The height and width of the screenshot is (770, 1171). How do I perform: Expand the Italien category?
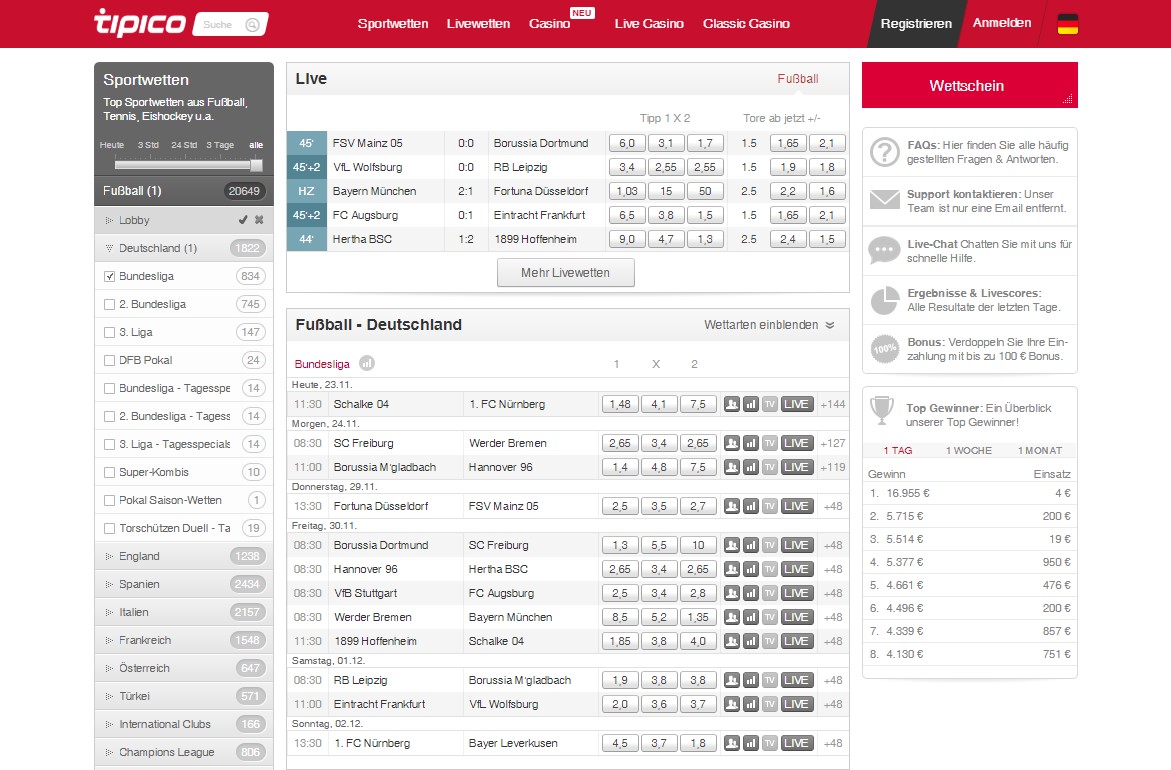coord(184,612)
